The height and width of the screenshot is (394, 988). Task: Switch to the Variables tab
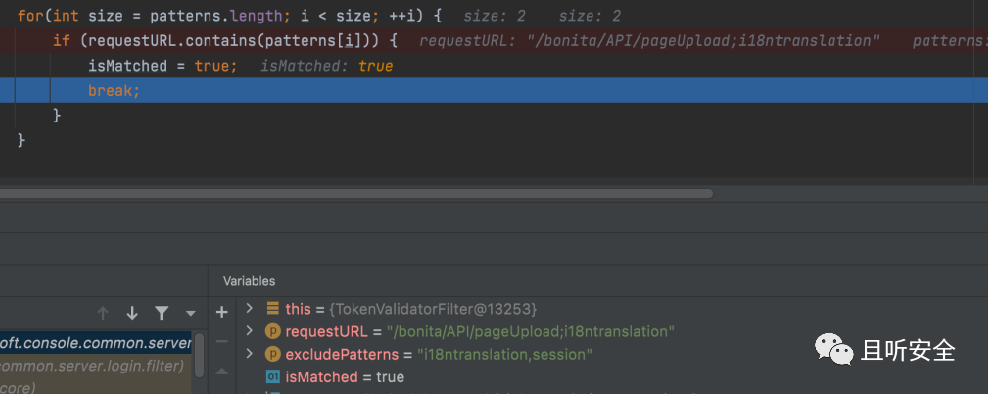249,281
